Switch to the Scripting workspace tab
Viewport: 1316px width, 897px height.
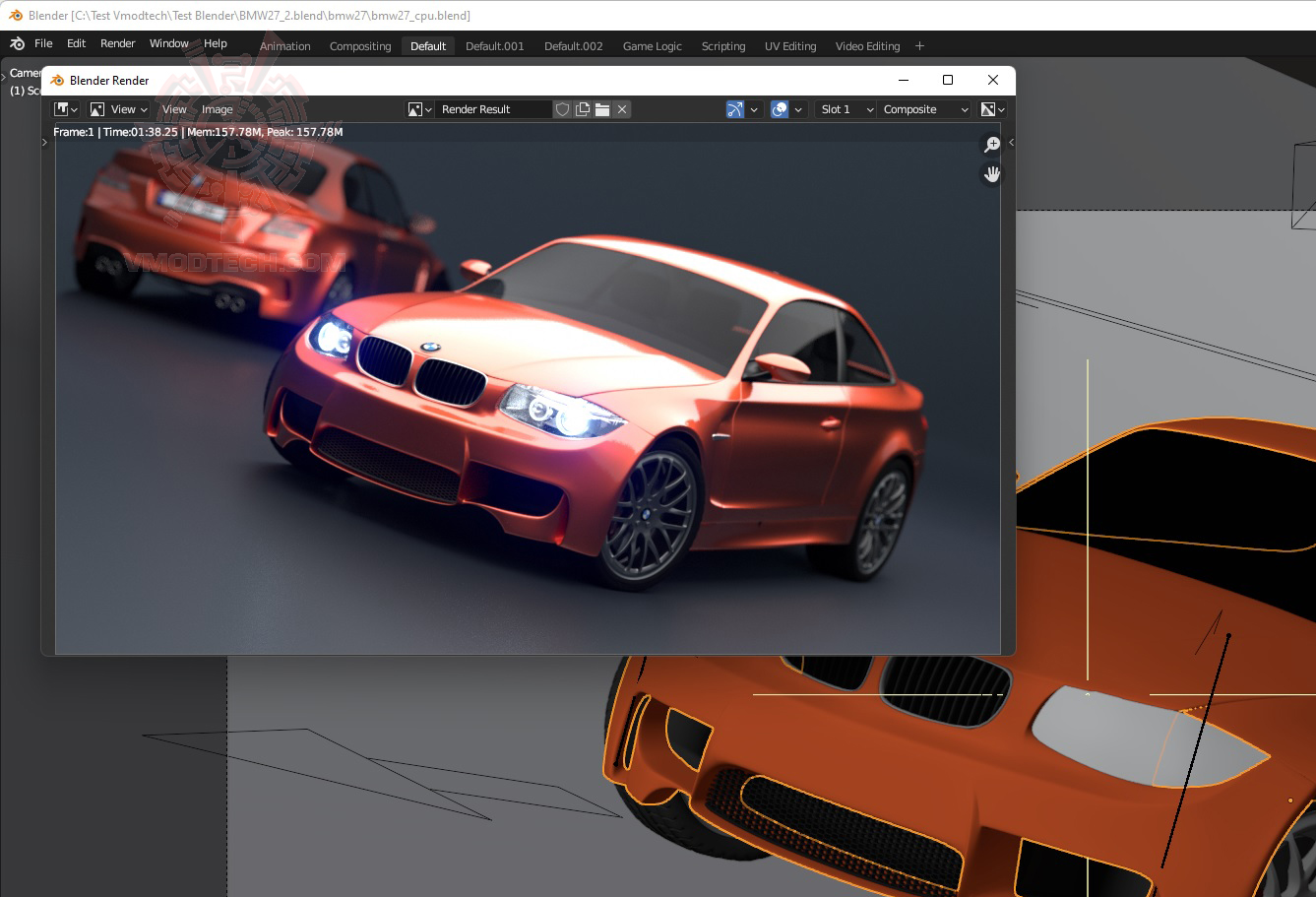722,46
